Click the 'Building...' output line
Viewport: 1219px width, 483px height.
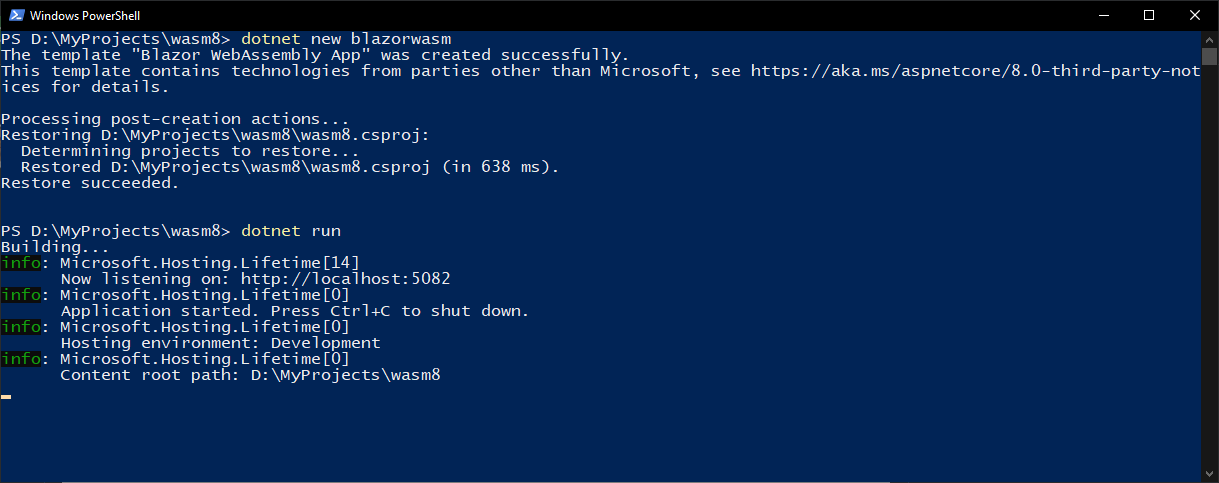point(55,247)
